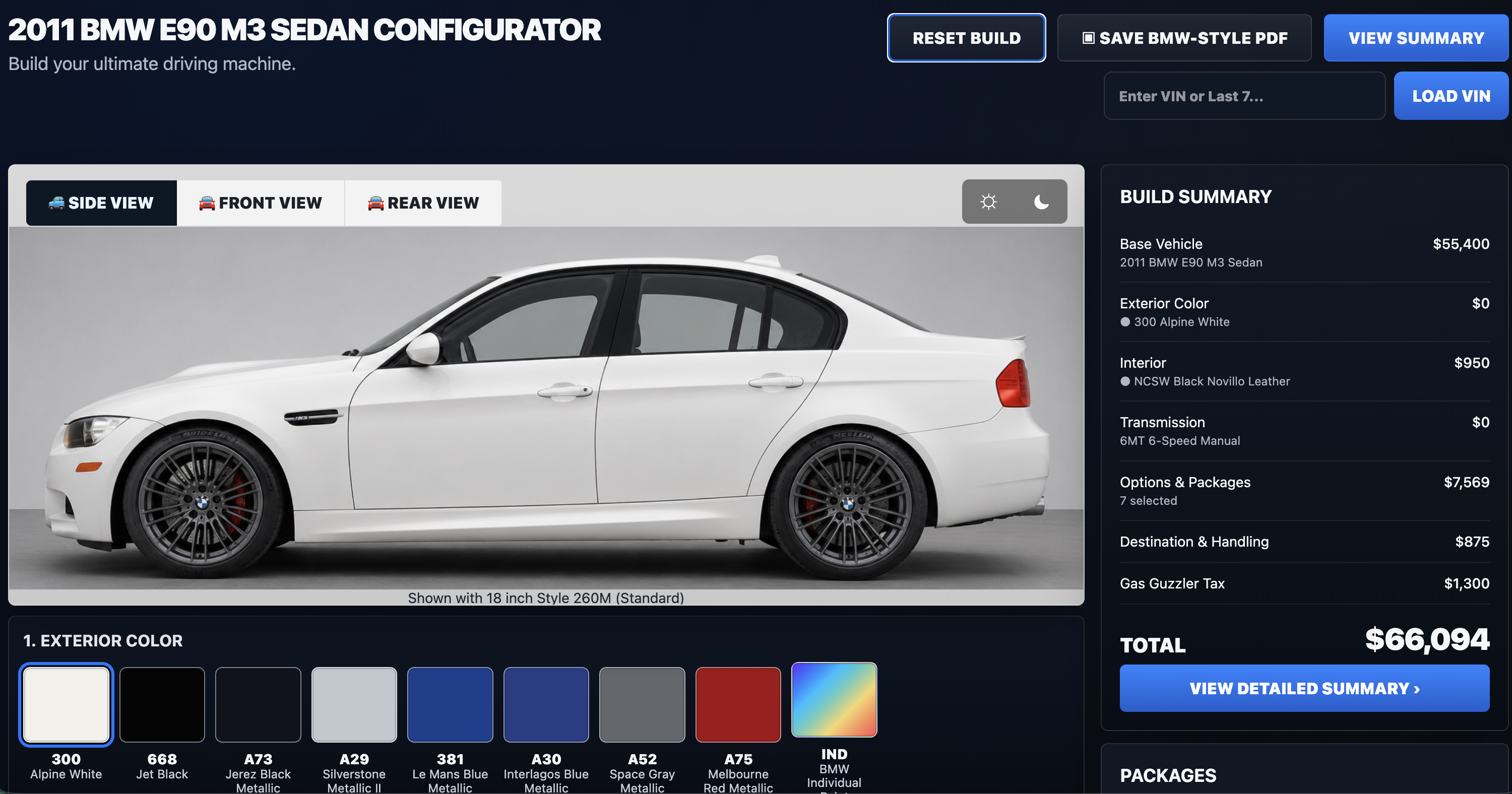
Task: Open View Summary at top
Action: pyautogui.click(x=1416, y=38)
